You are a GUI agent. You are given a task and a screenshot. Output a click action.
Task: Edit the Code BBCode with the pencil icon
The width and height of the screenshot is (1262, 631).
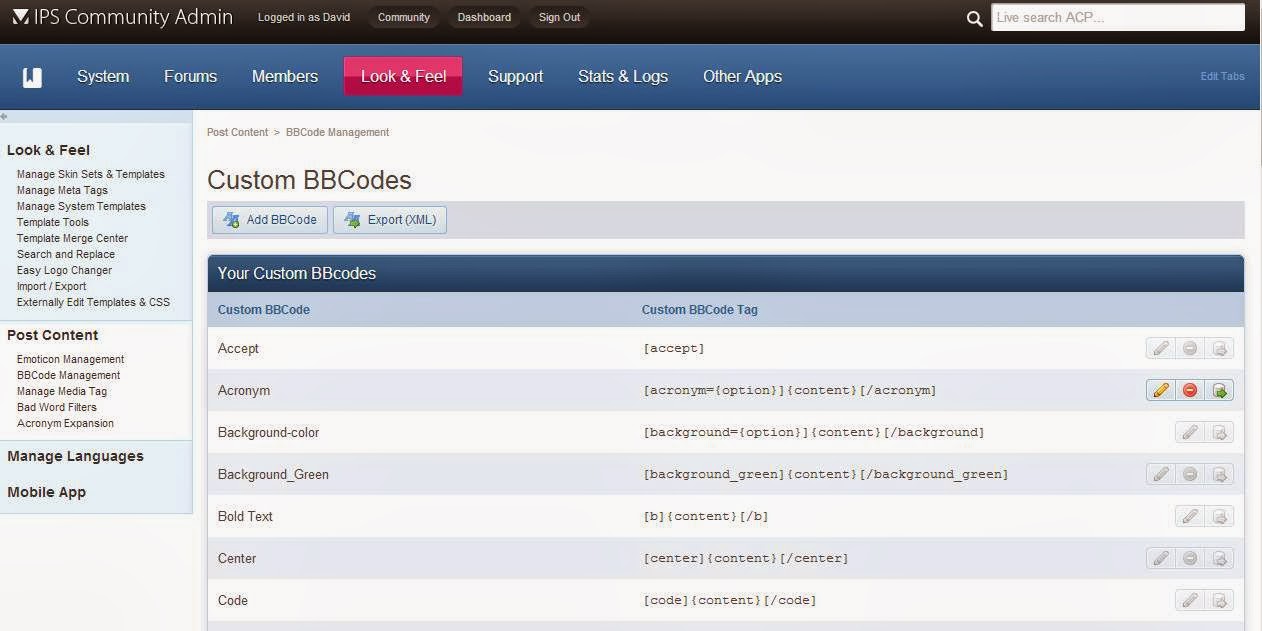coord(1190,600)
